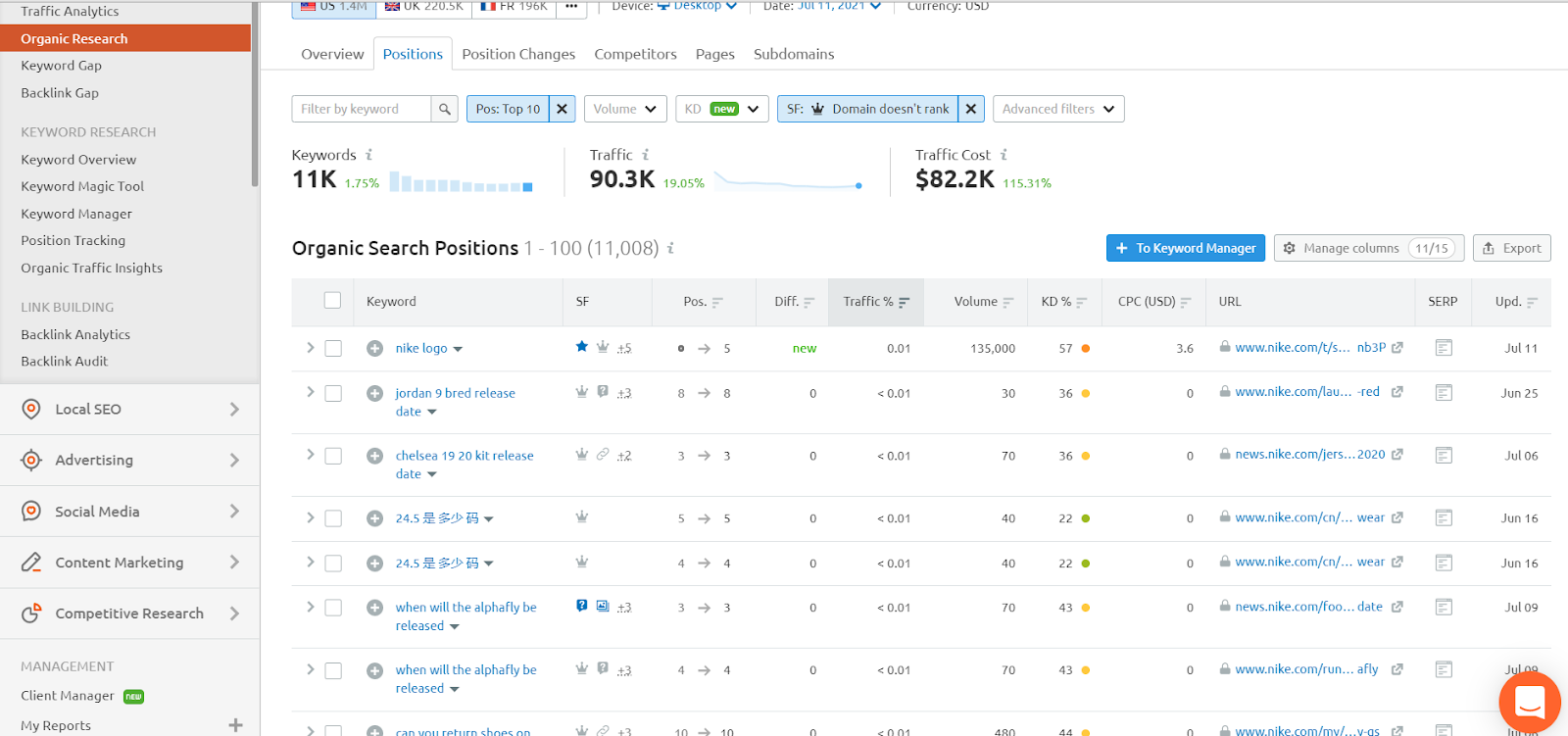Switch to the Position Changes tab
This screenshot has width=1568, height=736.
pyautogui.click(x=518, y=54)
